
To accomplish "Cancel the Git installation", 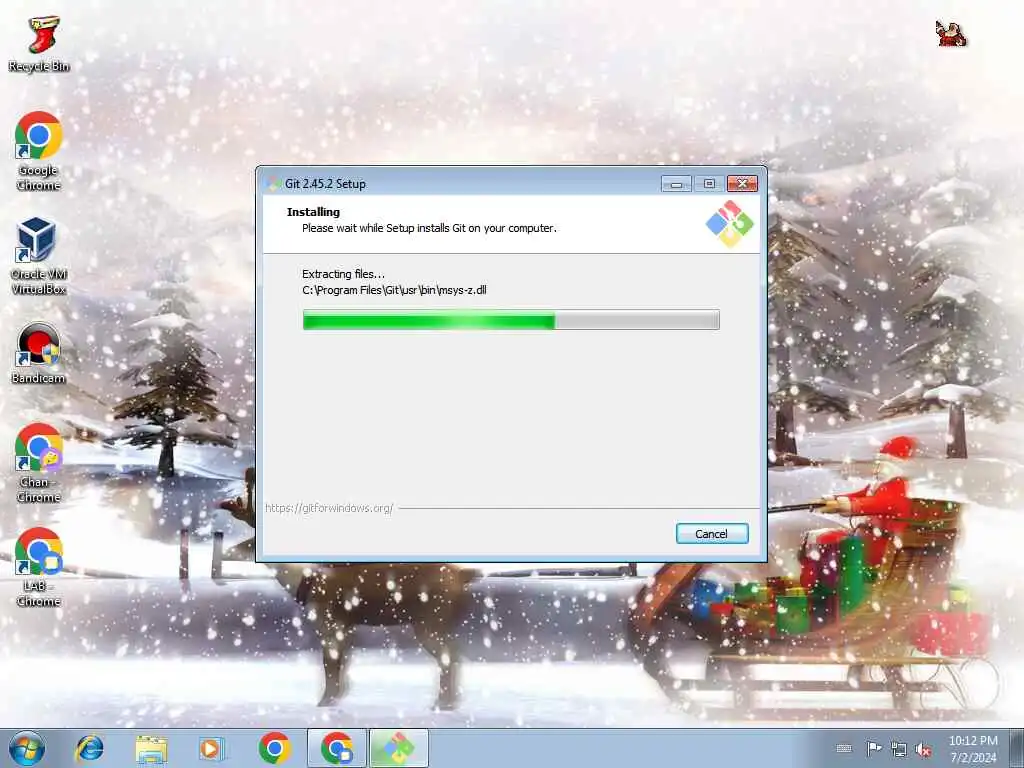I will (x=712, y=534).
